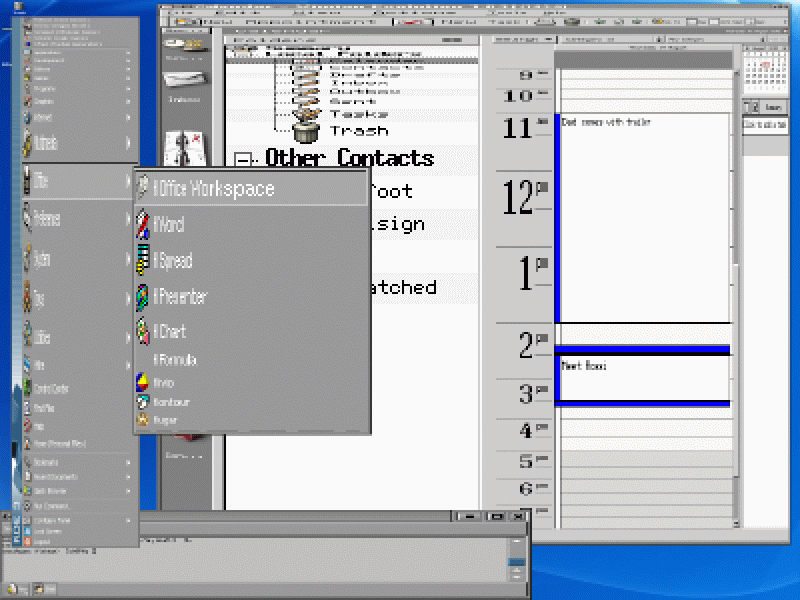Select KFormula in the Office submenu
800x600 pixels.
(174, 359)
